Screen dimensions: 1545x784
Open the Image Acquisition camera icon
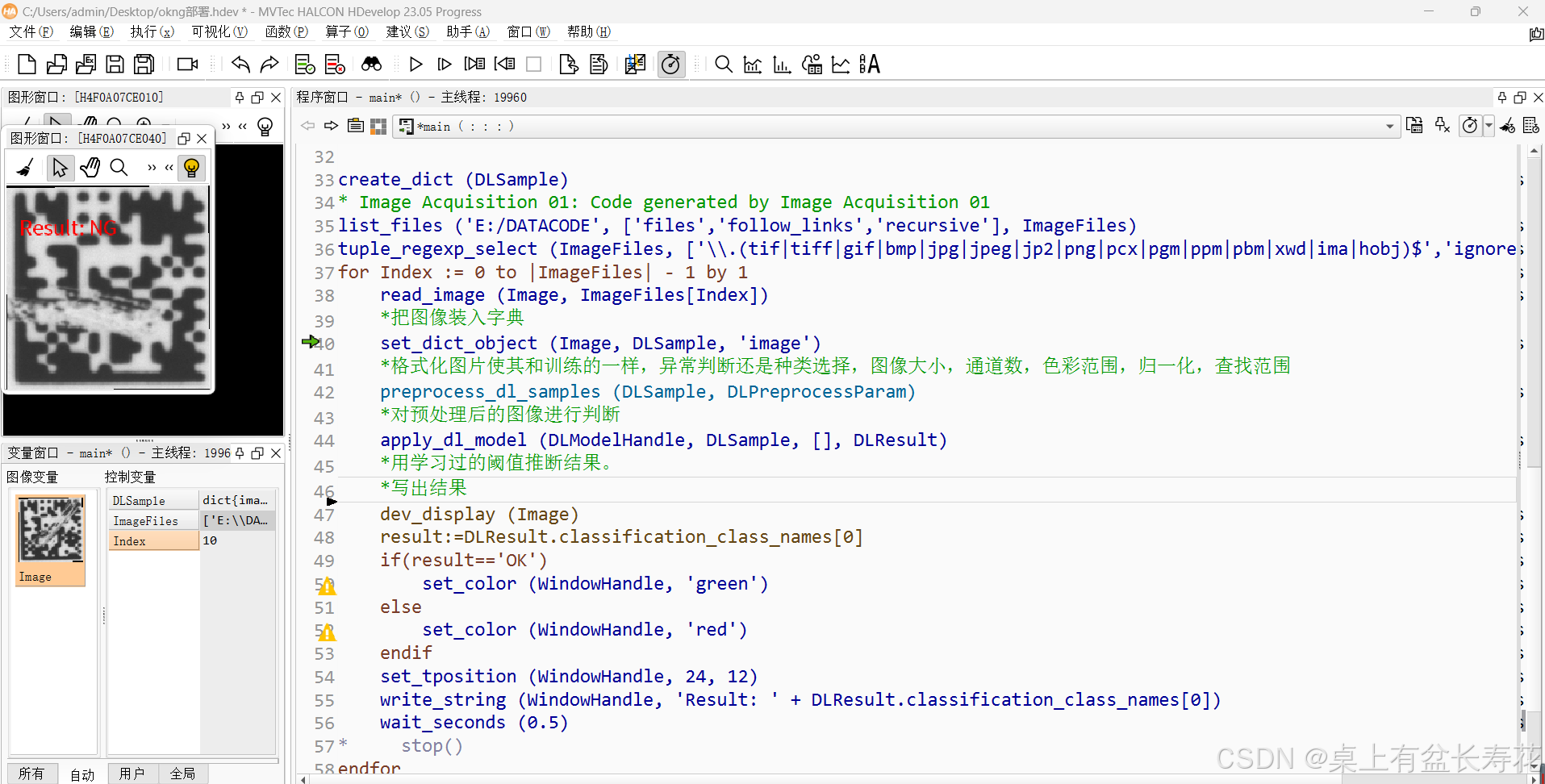187,65
